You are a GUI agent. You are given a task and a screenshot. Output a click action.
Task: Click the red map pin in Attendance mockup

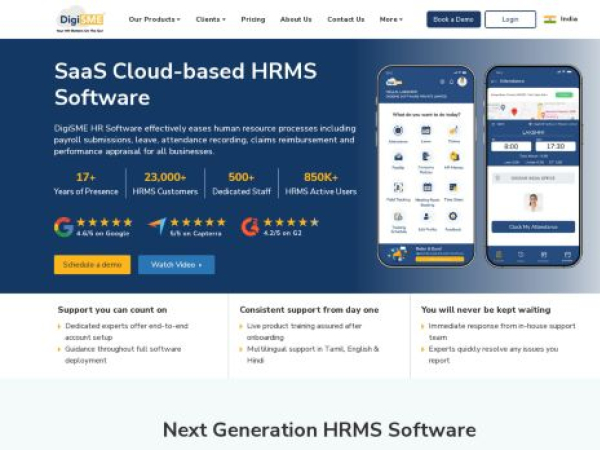514,112
